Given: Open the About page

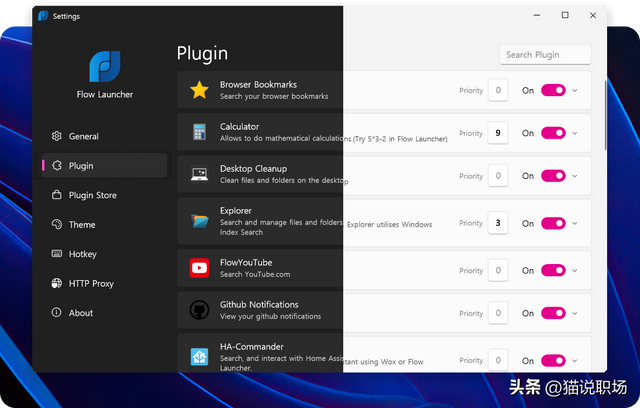Looking at the screenshot, I should coord(81,313).
